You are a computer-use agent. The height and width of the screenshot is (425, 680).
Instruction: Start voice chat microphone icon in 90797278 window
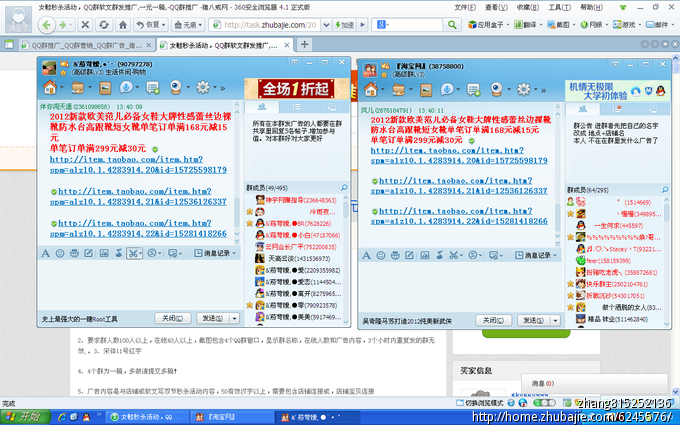pyautogui.click(x=126, y=88)
